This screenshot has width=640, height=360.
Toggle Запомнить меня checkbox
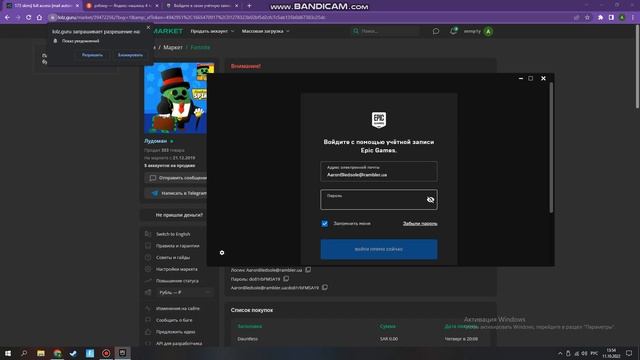coord(324,224)
